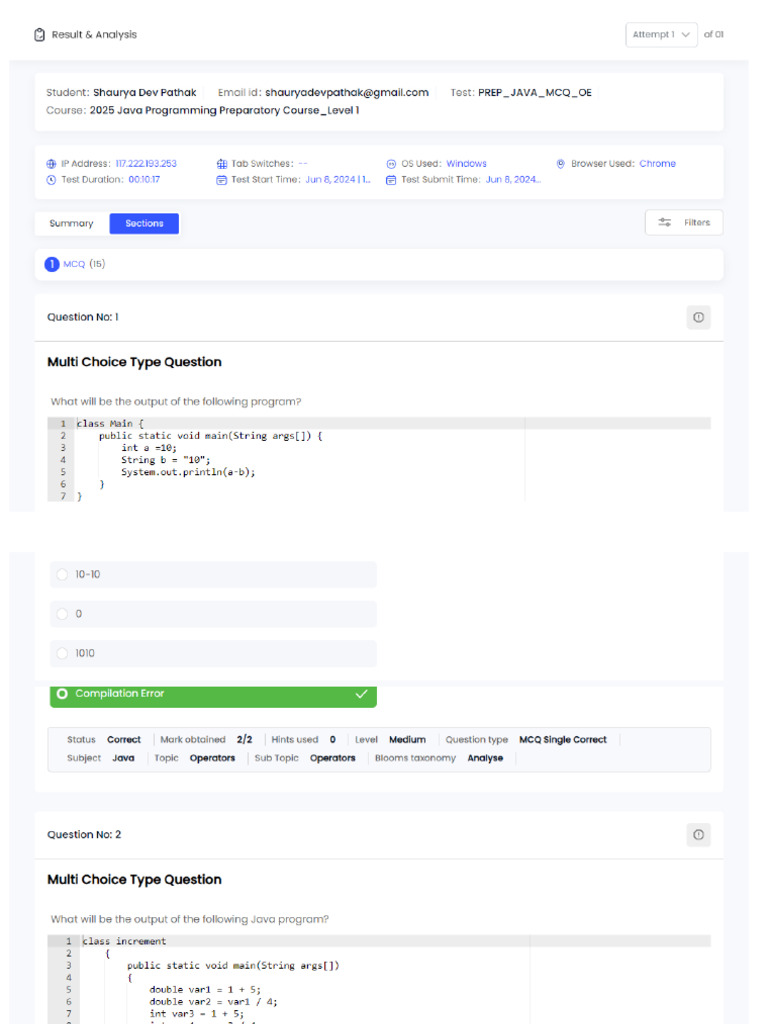Click the Question No: 1 heading
This screenshot has width=768, height=1024.
click(83, 317)
